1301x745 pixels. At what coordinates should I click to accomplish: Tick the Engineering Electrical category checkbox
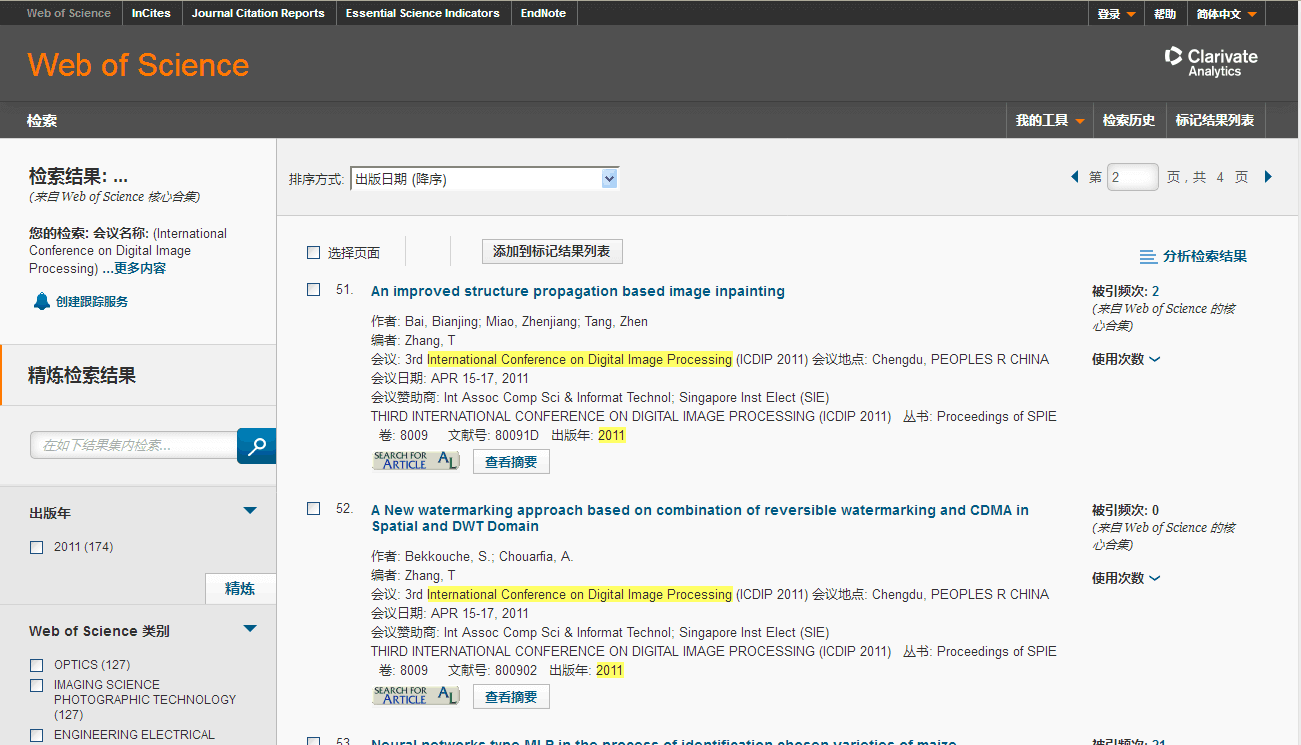pos(37,735)
